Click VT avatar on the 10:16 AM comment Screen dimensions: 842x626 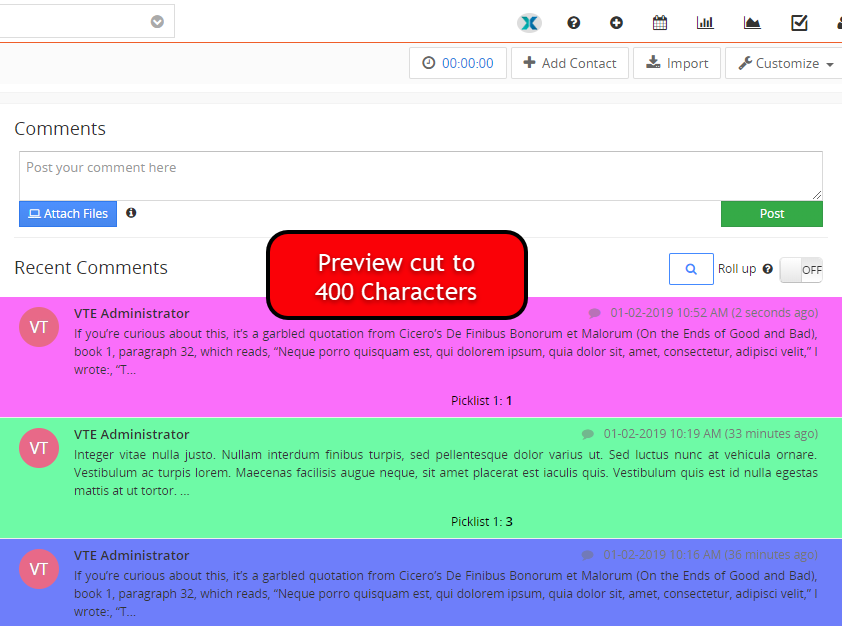(x=39, y=569)
